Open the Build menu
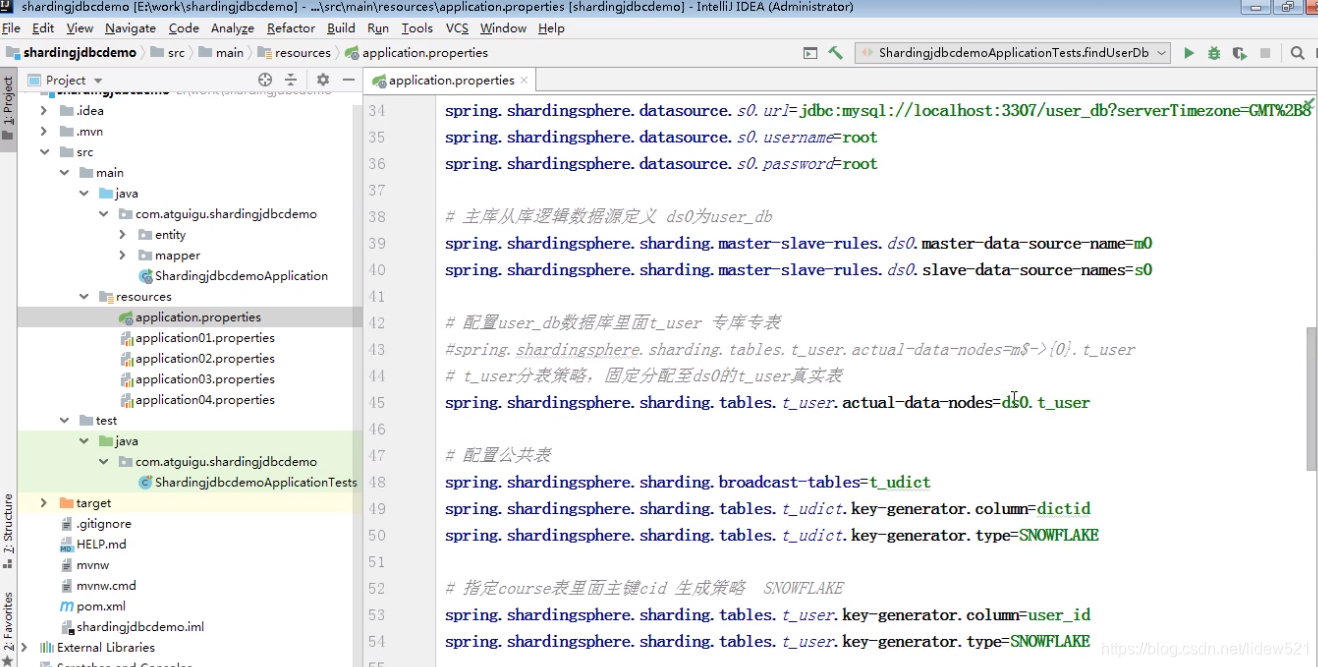The height and width of the screenshot is (667, 1318). (x=341, y=28)
